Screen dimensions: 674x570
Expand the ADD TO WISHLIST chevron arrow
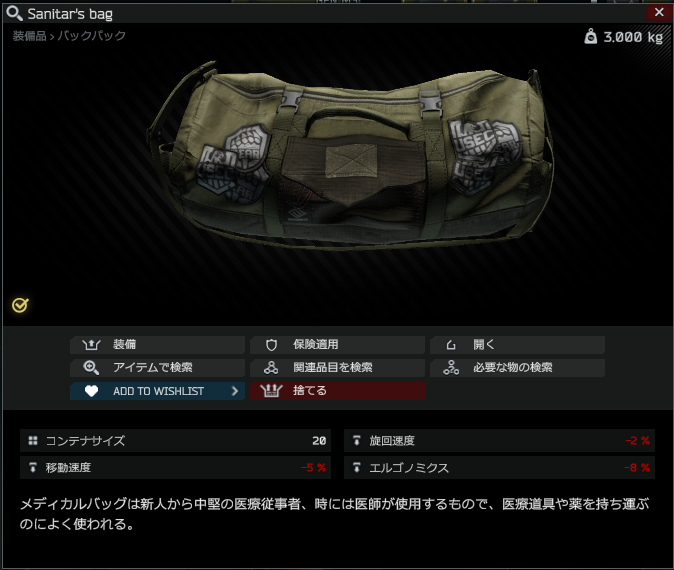235,391
